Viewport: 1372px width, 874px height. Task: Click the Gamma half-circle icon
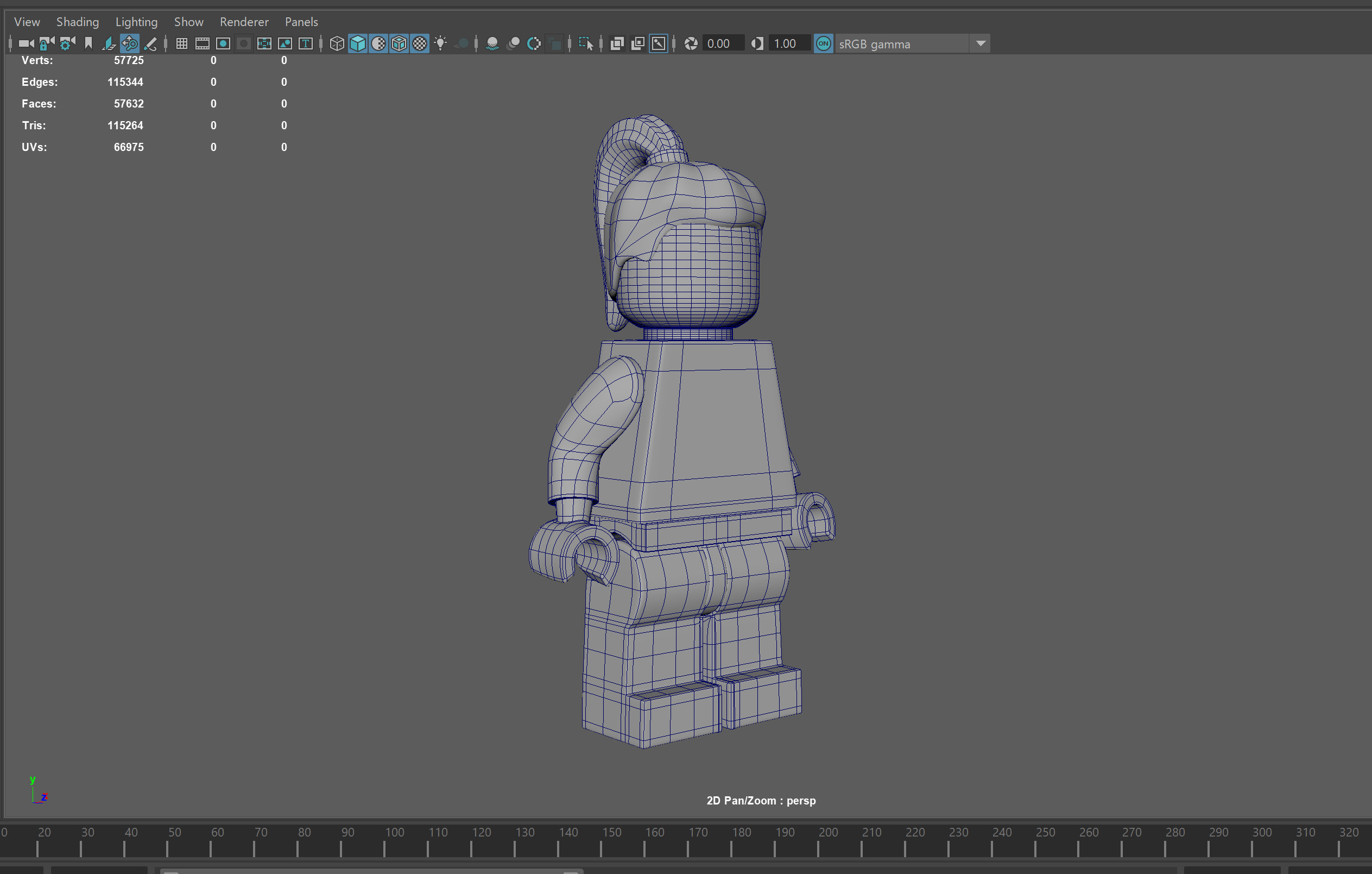click(757, 43)
